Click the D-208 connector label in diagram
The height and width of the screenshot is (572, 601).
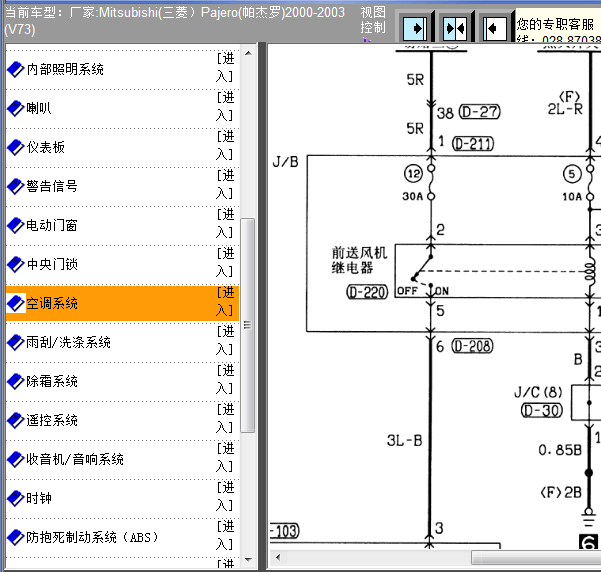[x=473, y=347]
